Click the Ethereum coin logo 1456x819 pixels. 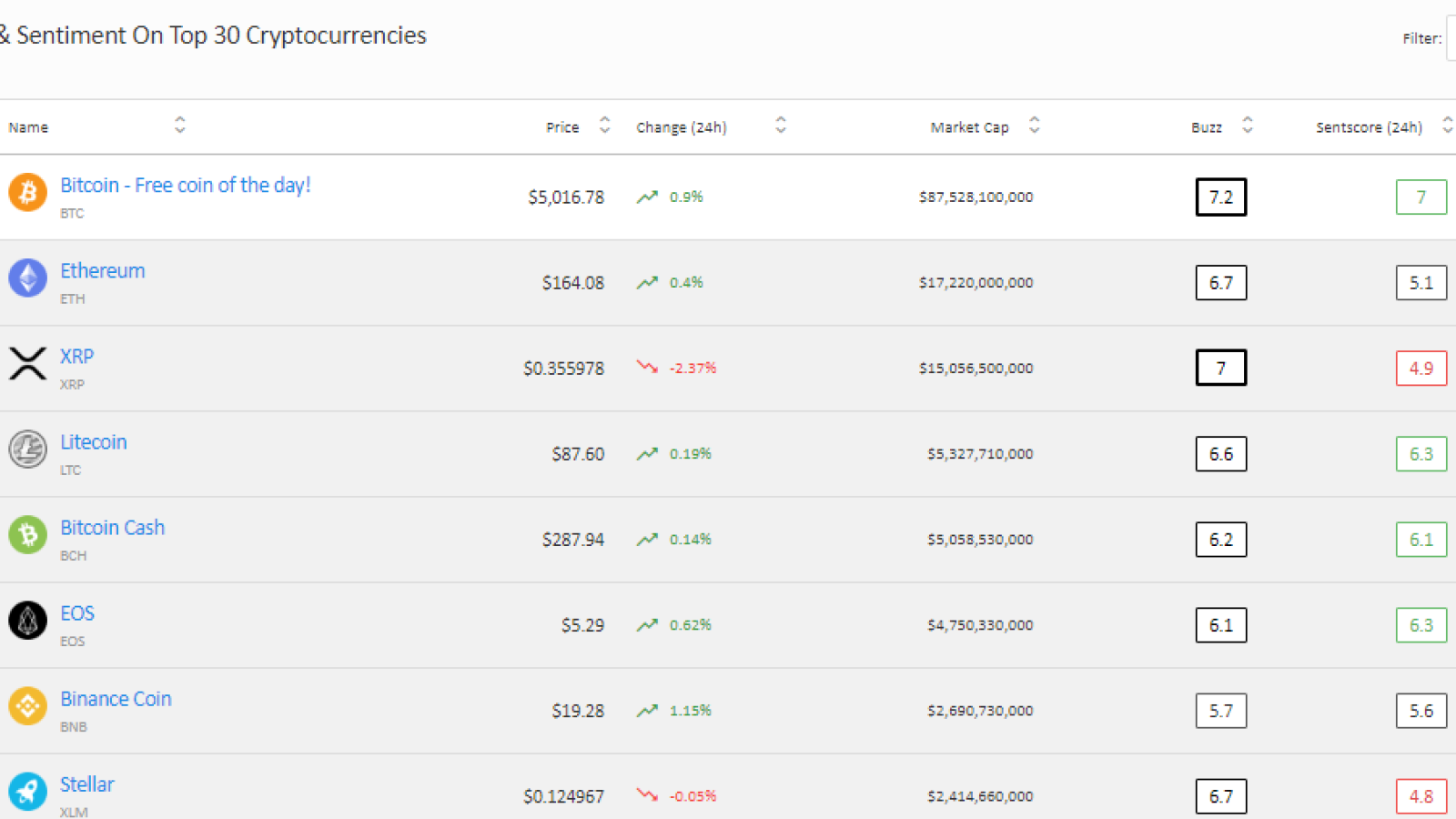[28, 278]
